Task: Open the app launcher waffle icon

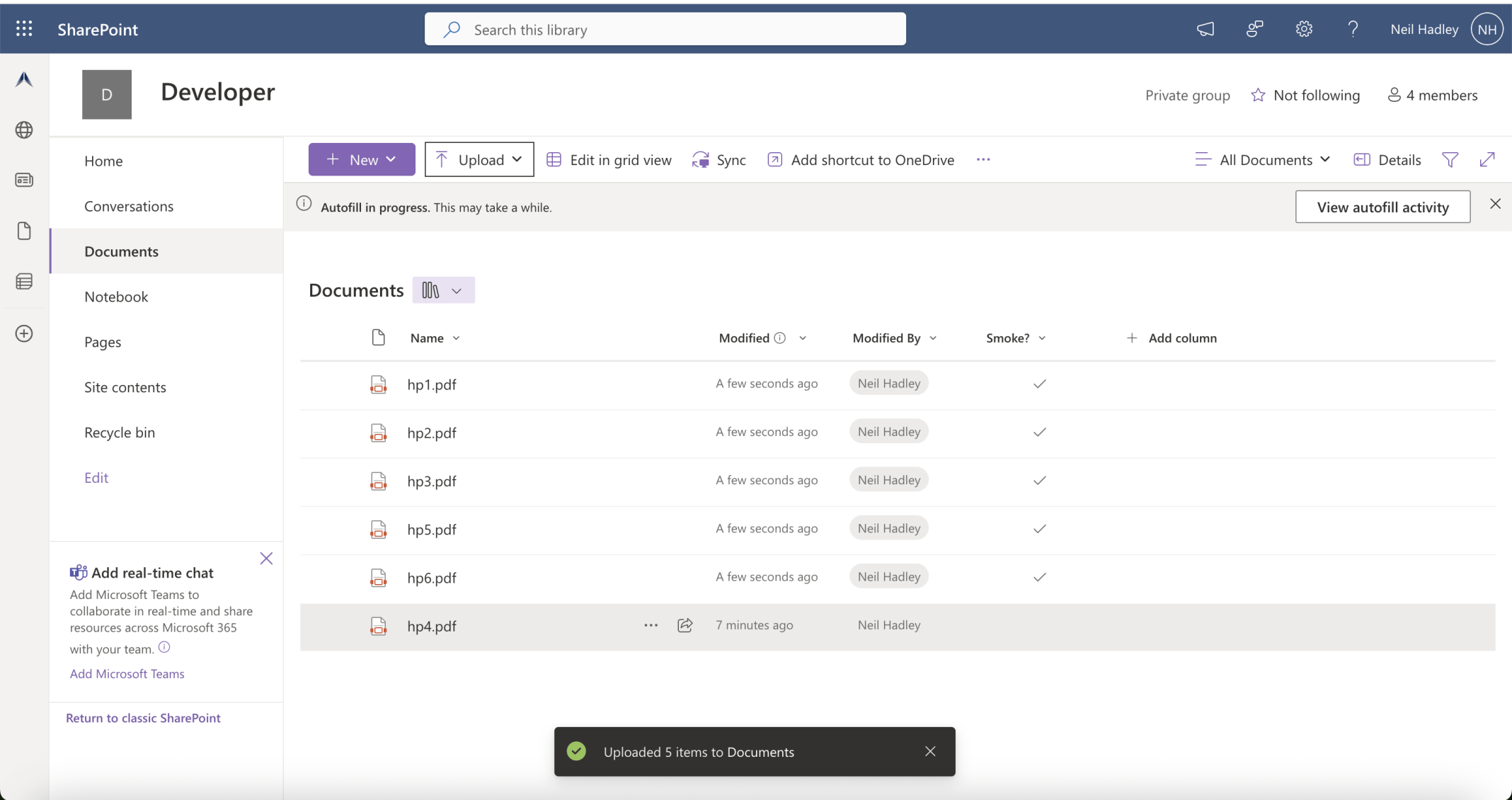Action: (x=24, y=29)
